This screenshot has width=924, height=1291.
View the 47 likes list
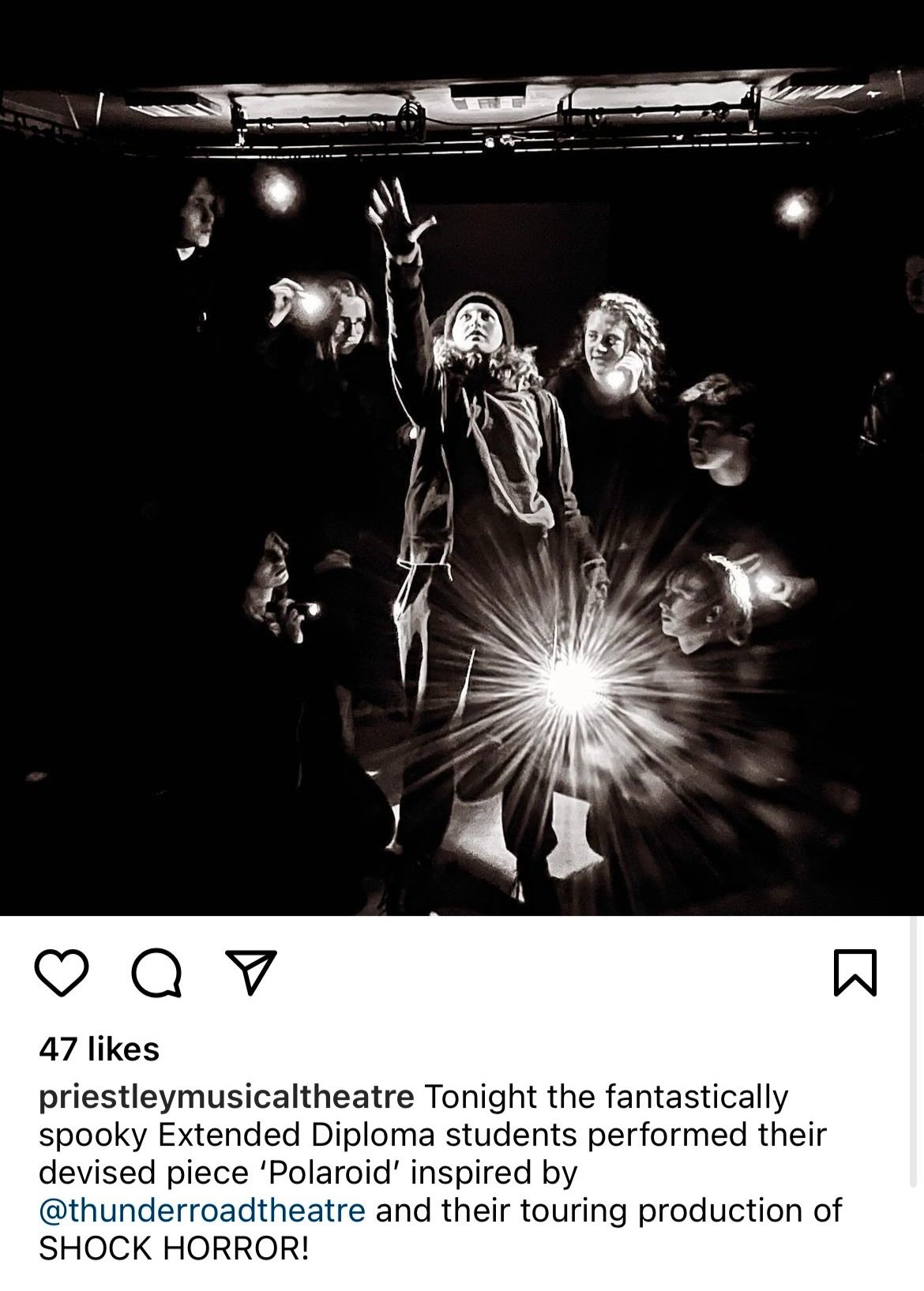coord(99,1049)
